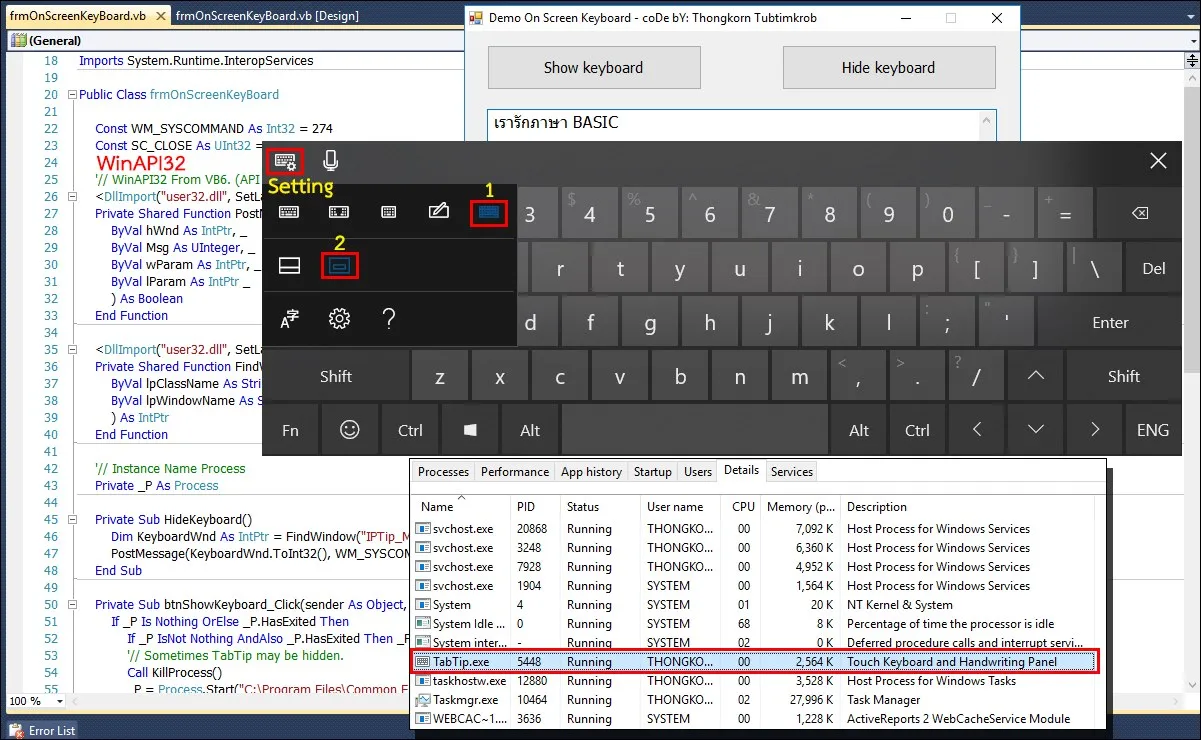Screen dimensions: 1201x740
Task: Open language preferences icon on keyboard
Action: [x=289, y=319]
